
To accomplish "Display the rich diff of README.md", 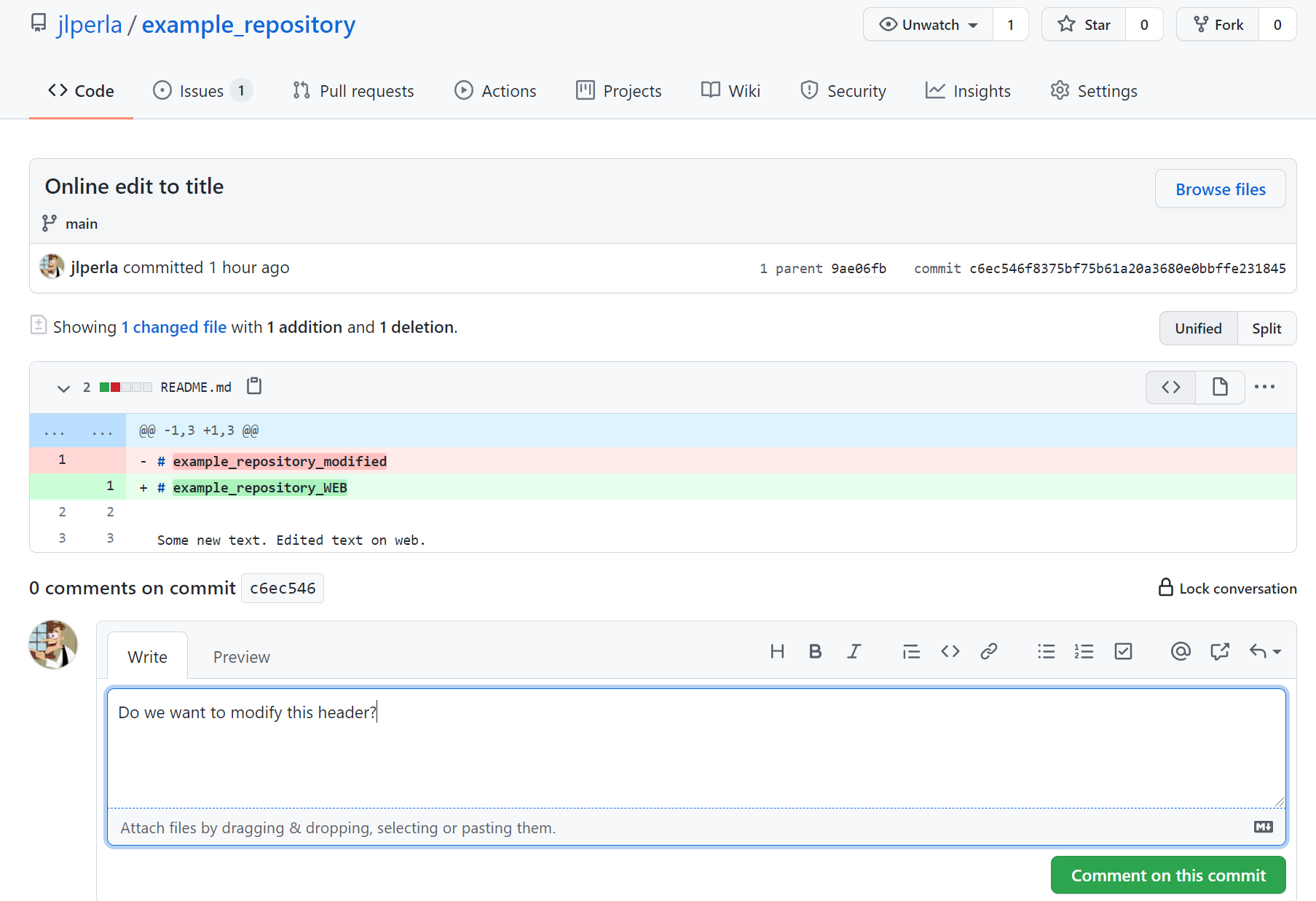I will point(1220,387).
